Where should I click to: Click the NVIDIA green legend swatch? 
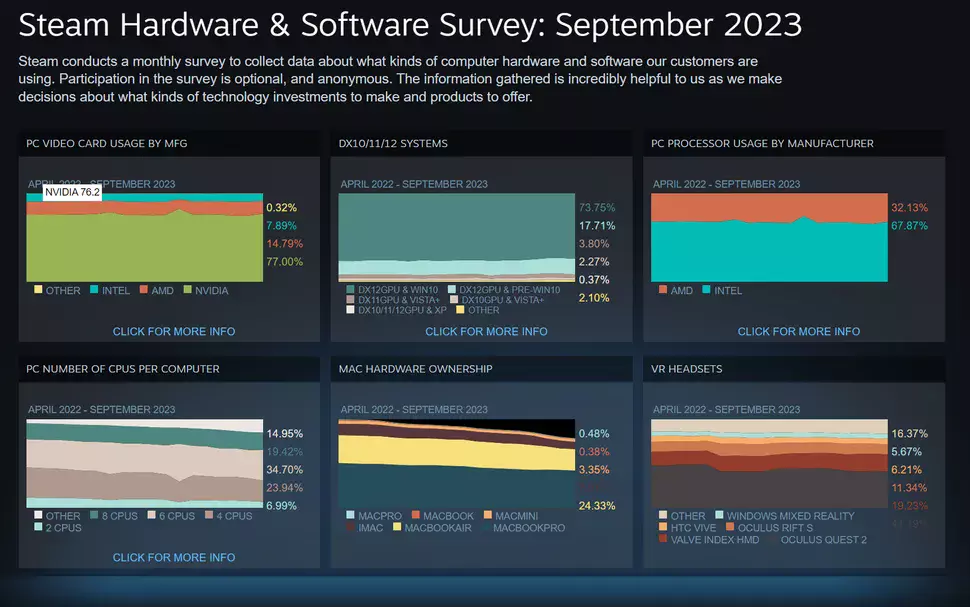tap(187, 290)
